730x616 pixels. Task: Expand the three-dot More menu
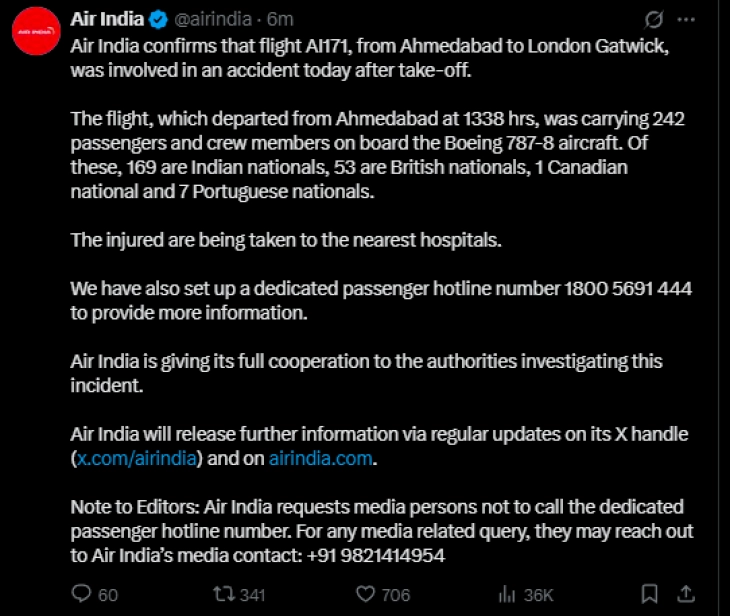tap(685, 19)
